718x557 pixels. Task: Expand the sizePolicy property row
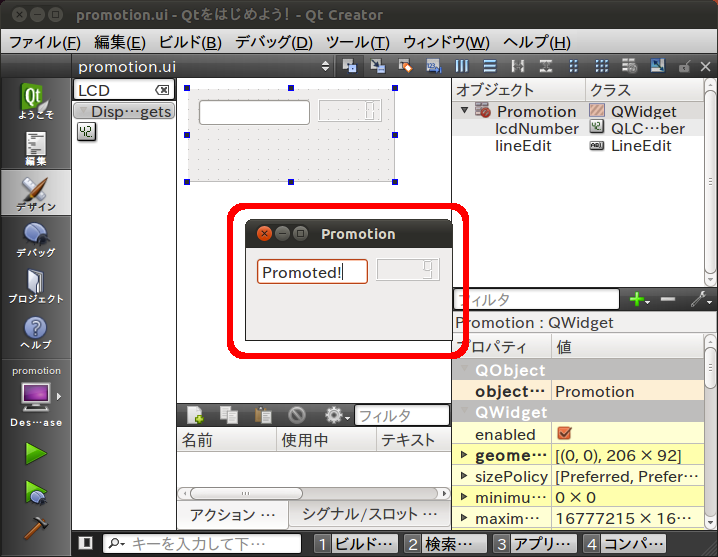coord(463,477)
